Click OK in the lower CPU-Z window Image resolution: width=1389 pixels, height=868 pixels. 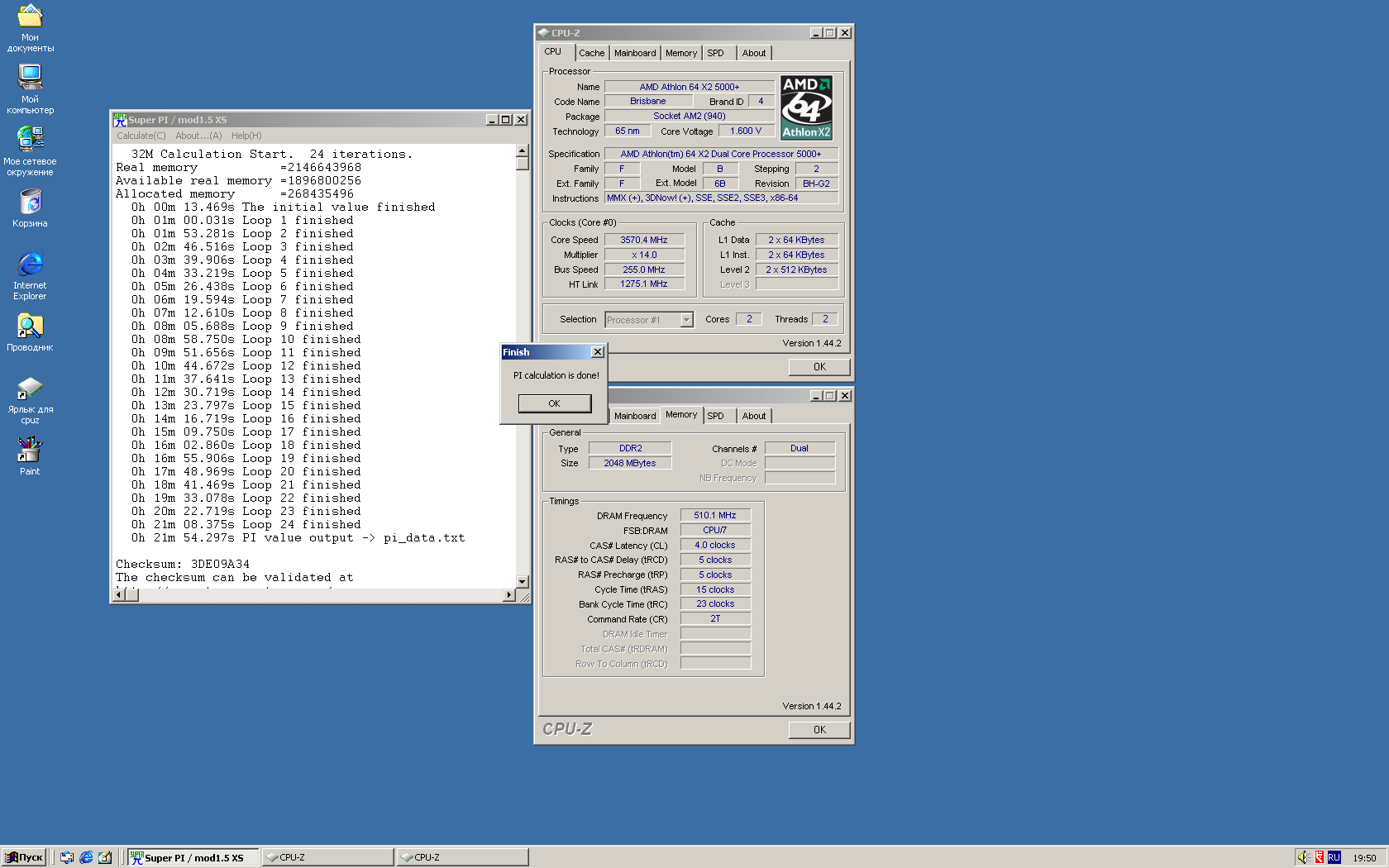(819, 730)
